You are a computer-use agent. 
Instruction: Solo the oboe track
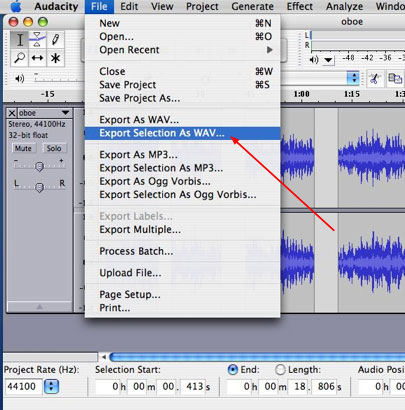pos(54,148)
